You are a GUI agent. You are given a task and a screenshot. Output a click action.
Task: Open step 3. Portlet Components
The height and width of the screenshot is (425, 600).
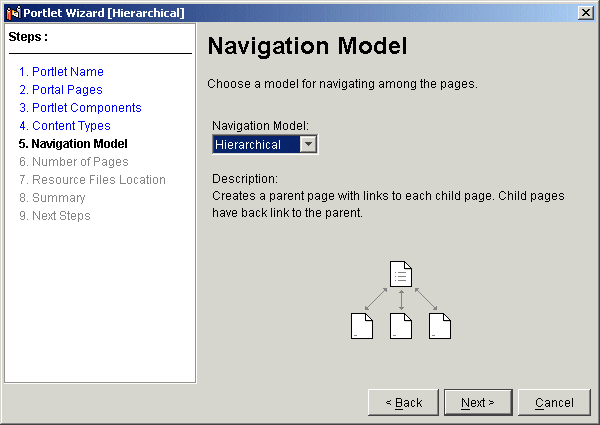(80, 107)
